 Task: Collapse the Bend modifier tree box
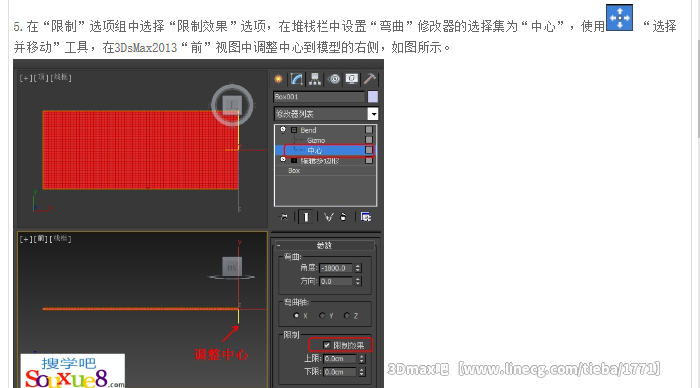(294, 130)
